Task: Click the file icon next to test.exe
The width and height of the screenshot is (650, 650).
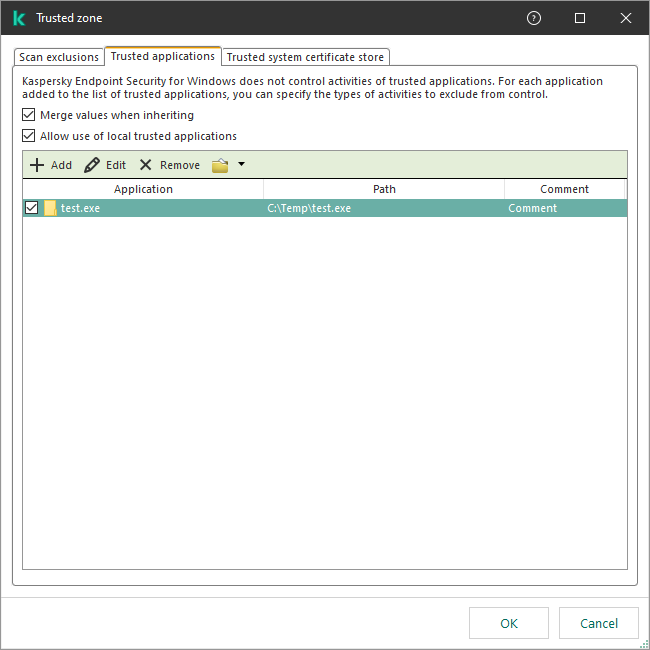Action: pyautogui.click(x=50, y=208)
